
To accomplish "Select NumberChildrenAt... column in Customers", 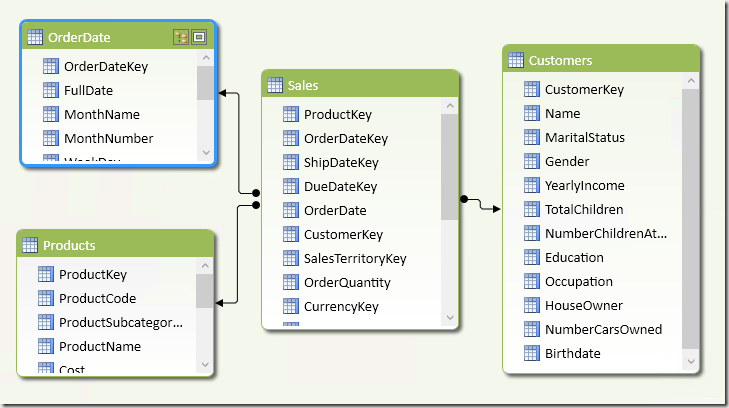I will tap(605, 233).
